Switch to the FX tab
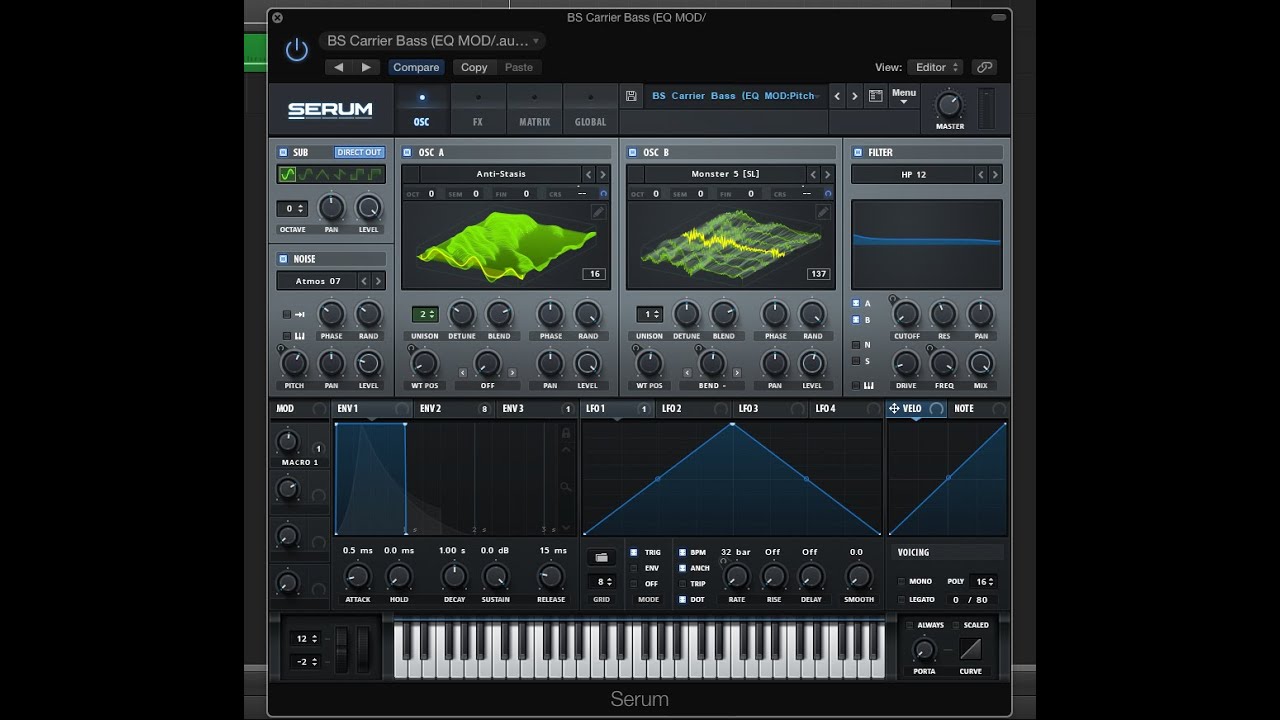 (478, 109)
